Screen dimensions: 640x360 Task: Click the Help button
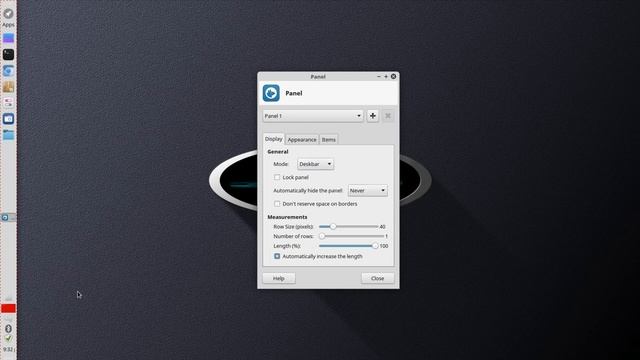(x=279, y=278)
